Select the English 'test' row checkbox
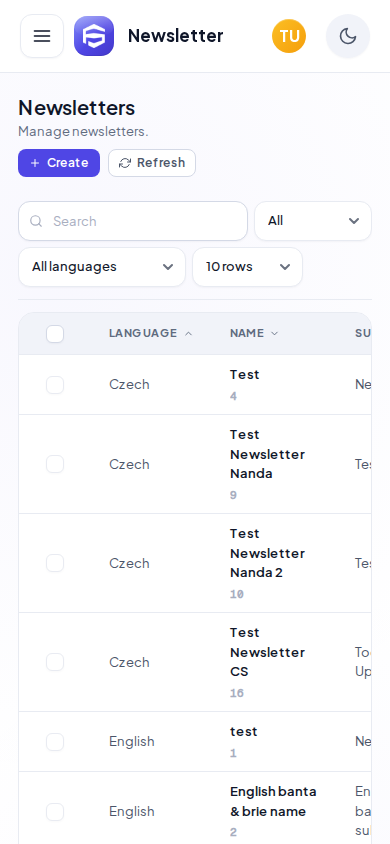Viewport: 390px width, 844px height. pyautogui.click(x=55, y=742)
